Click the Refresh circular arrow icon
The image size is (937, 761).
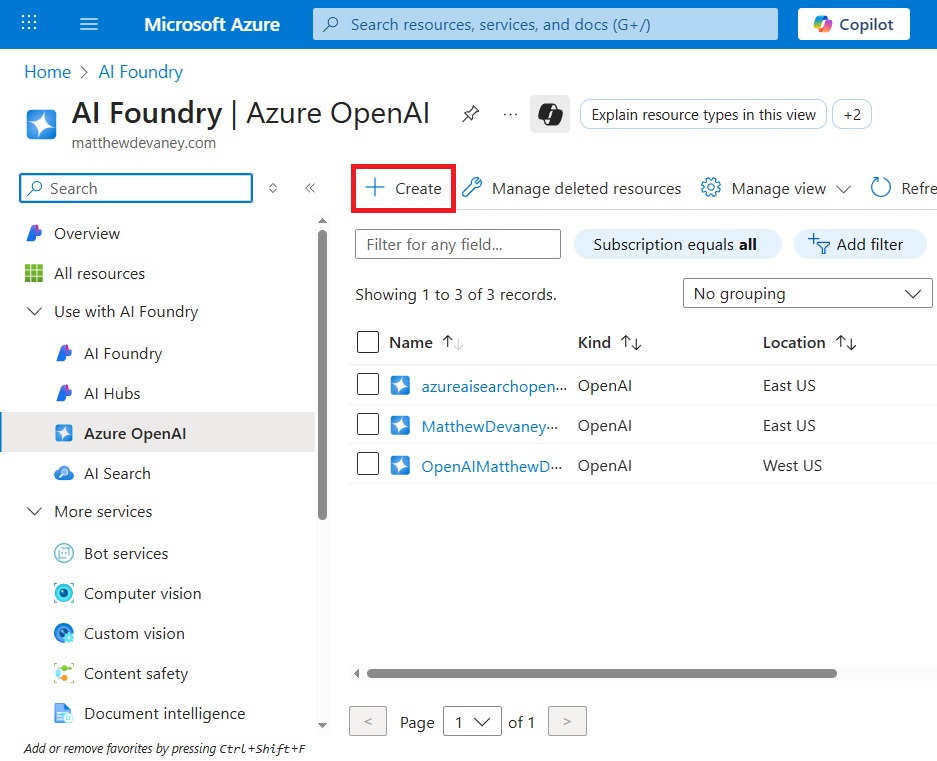coord(880,188)
